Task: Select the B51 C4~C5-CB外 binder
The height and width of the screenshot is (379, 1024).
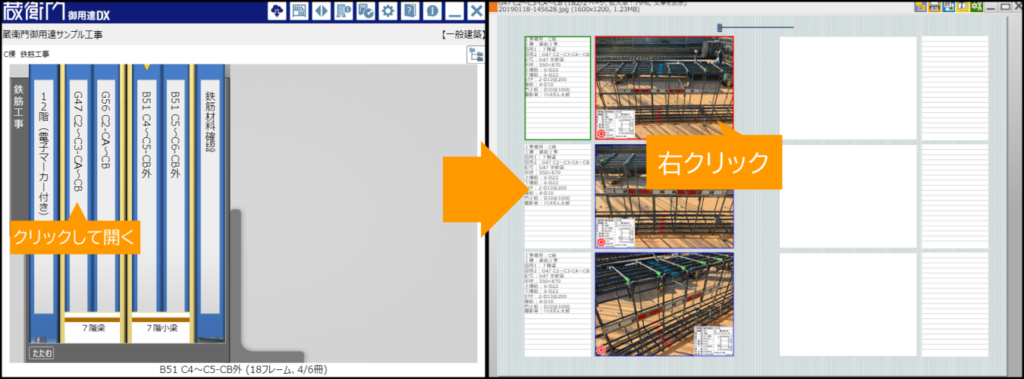Action: (x=146, y=196)
